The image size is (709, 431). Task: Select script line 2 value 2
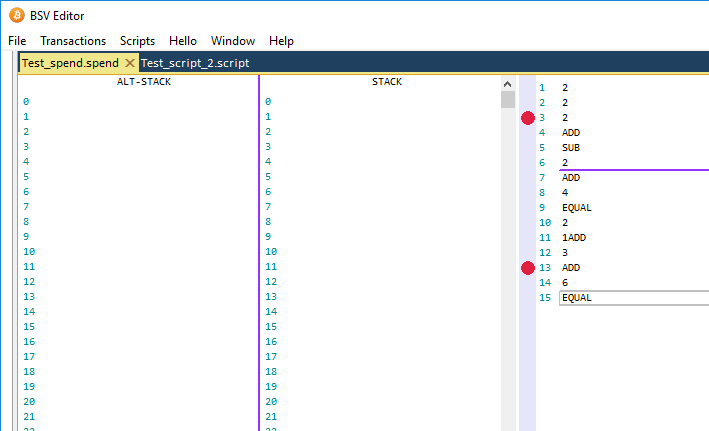click(565, 103)
